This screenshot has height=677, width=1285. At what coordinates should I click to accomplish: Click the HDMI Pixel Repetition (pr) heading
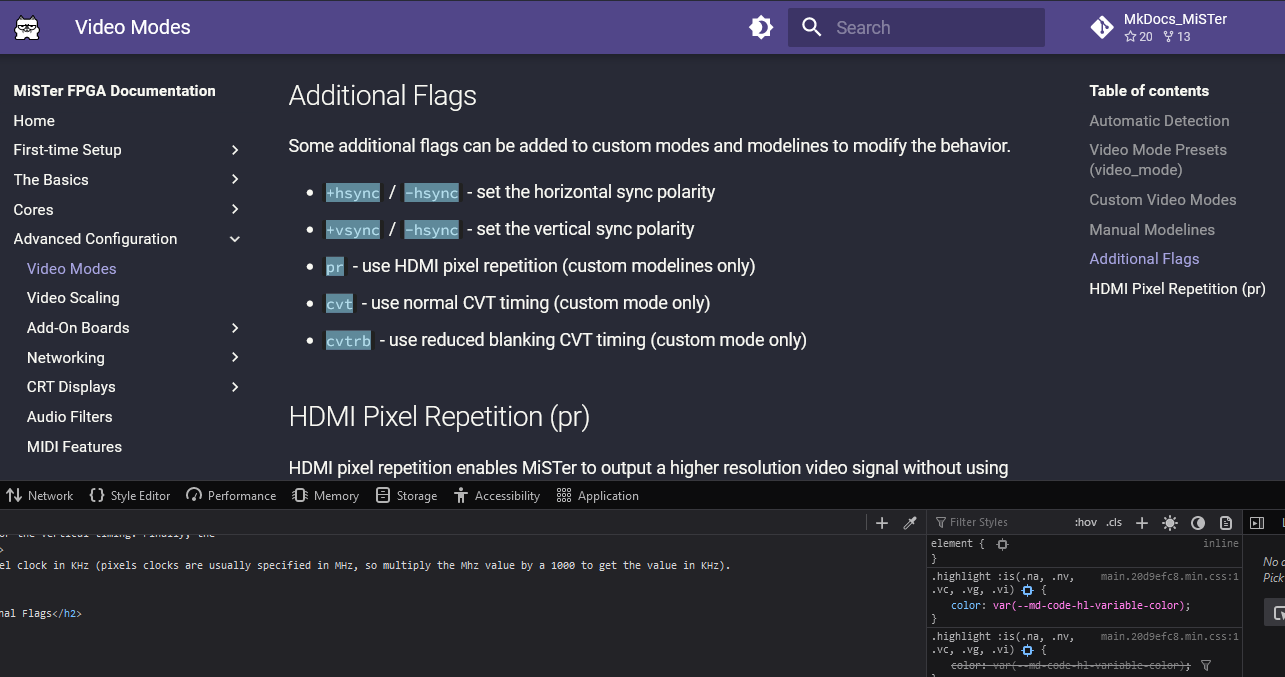click(x=439, y=417)
